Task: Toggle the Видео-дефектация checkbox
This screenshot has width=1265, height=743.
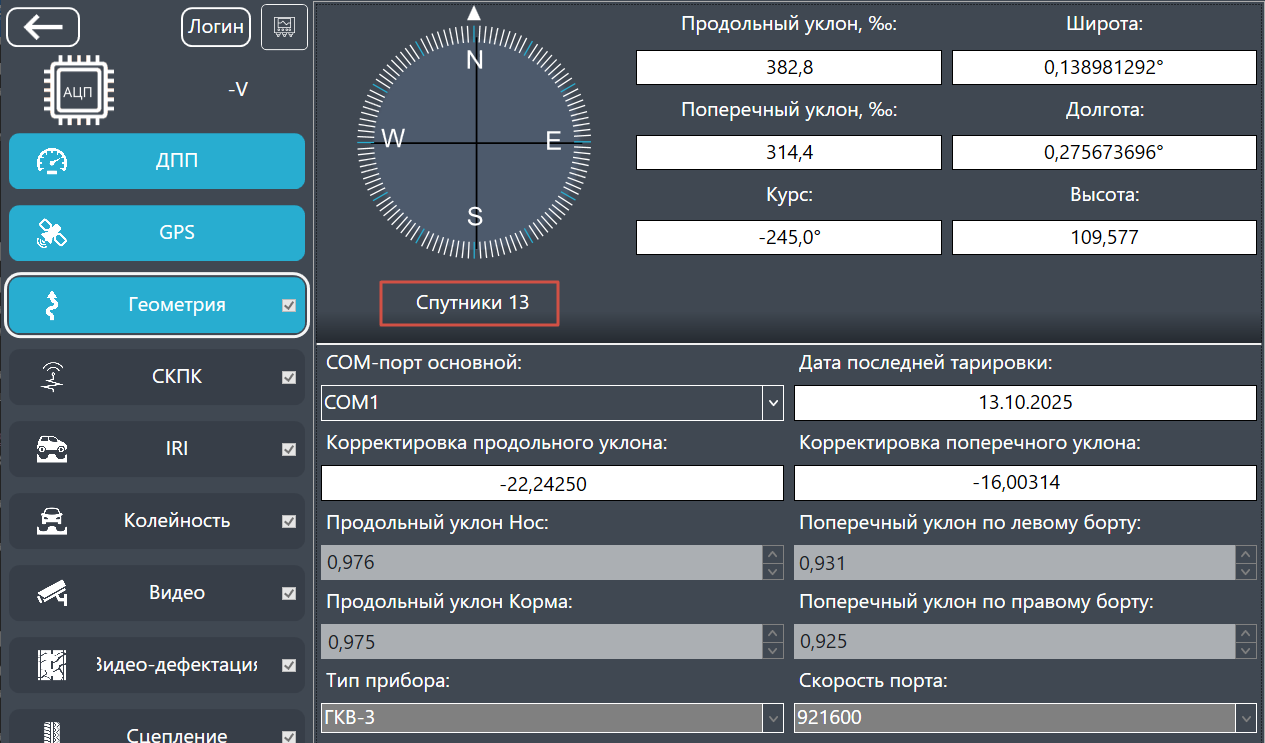Action: (x=289, y=665)
